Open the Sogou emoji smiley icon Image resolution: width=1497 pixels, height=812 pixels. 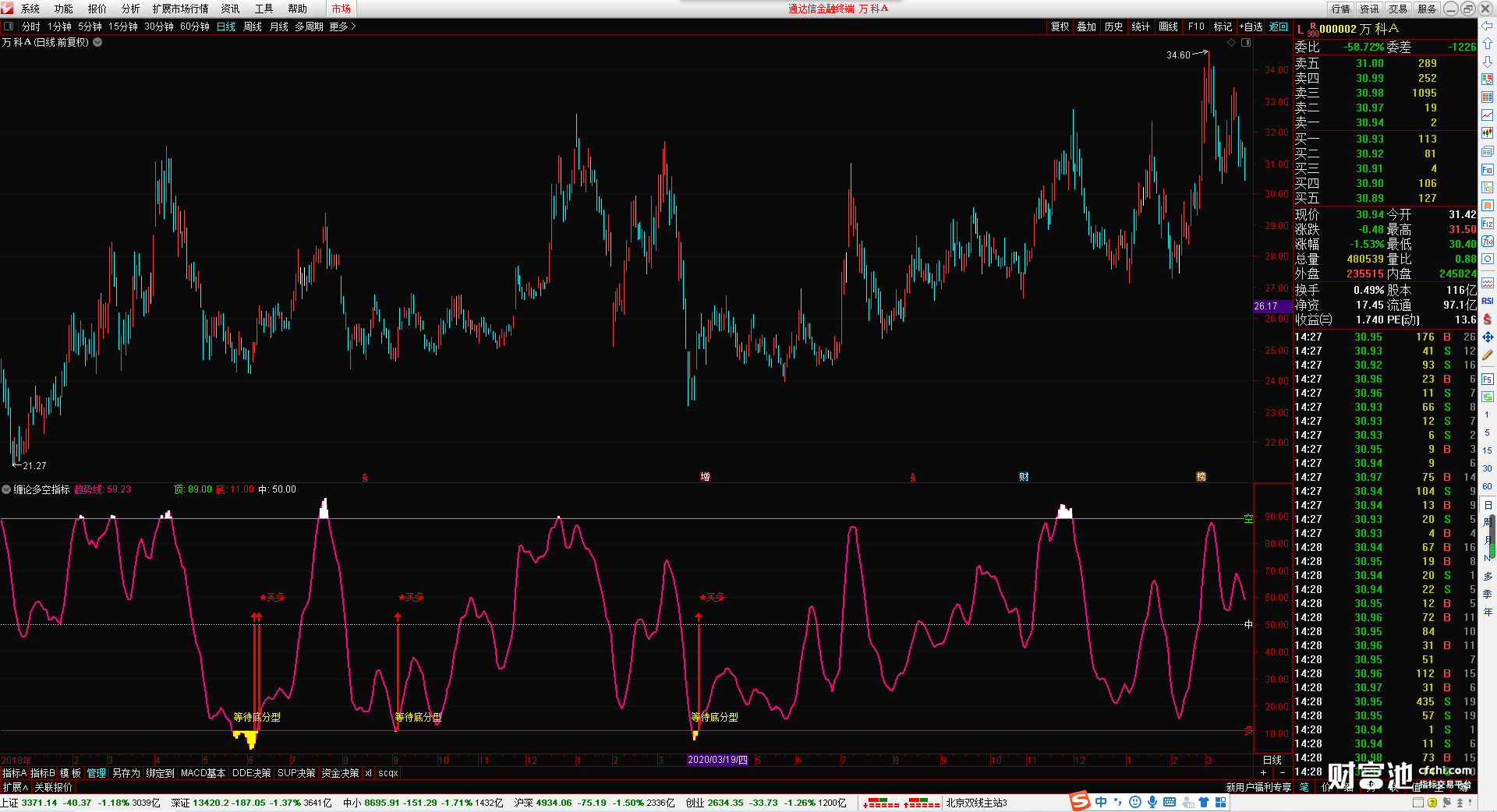(x=1135, y=802)
